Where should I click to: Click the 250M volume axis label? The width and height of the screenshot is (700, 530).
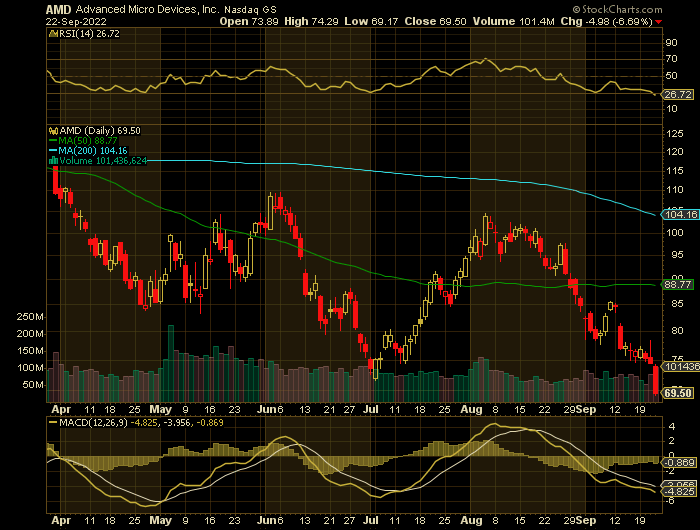pos(30,317)
